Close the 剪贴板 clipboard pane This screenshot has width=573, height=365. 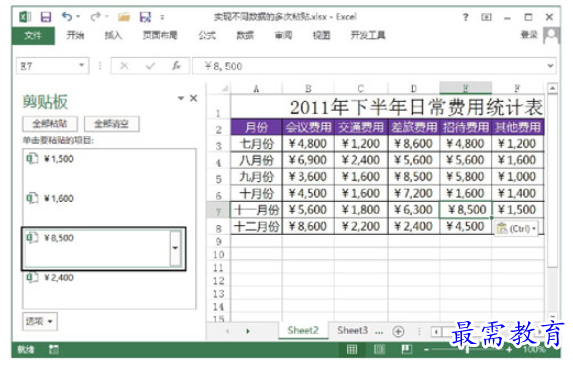194,98
